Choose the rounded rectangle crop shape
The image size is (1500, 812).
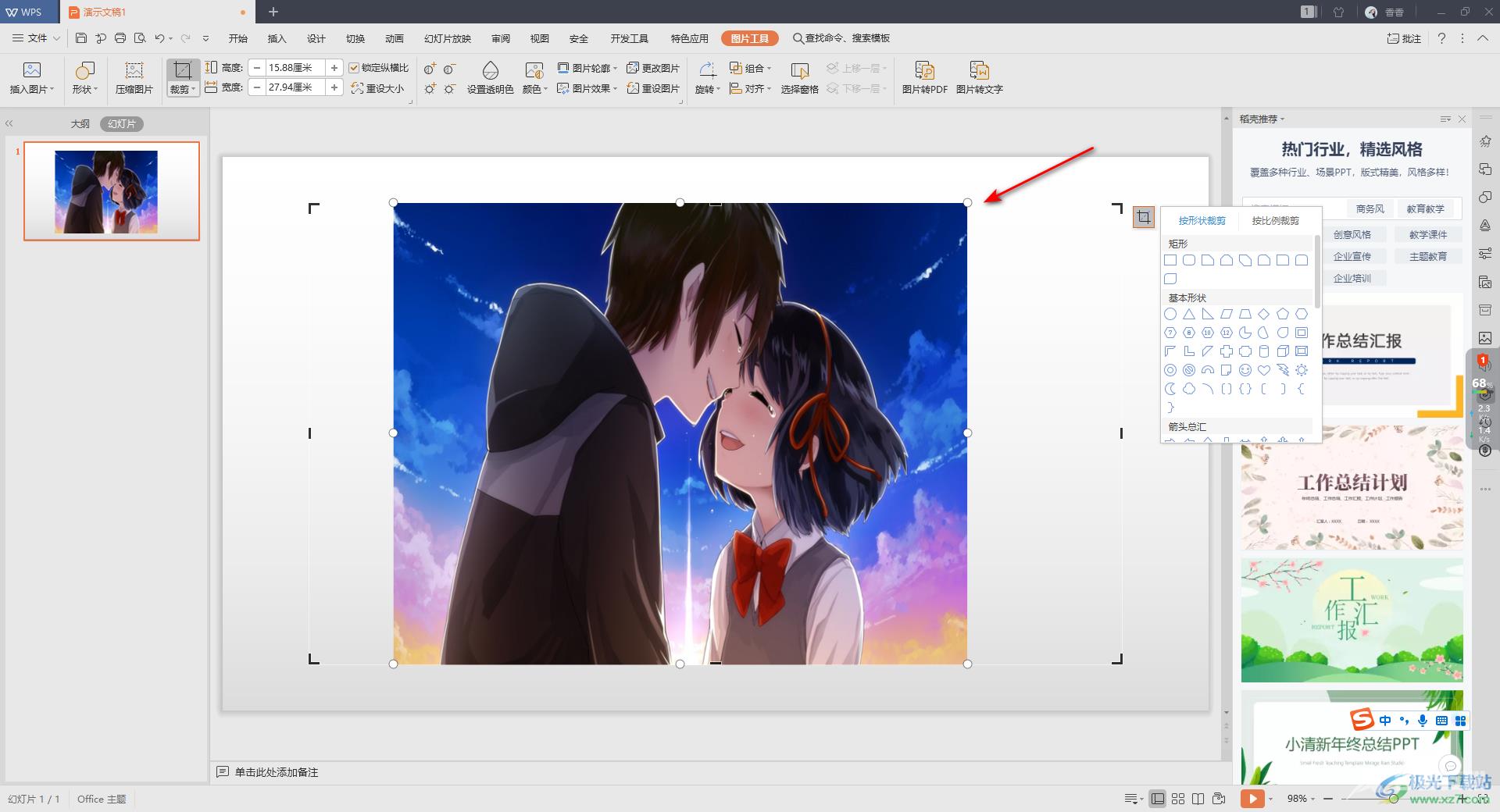[x=1189, y=260]
